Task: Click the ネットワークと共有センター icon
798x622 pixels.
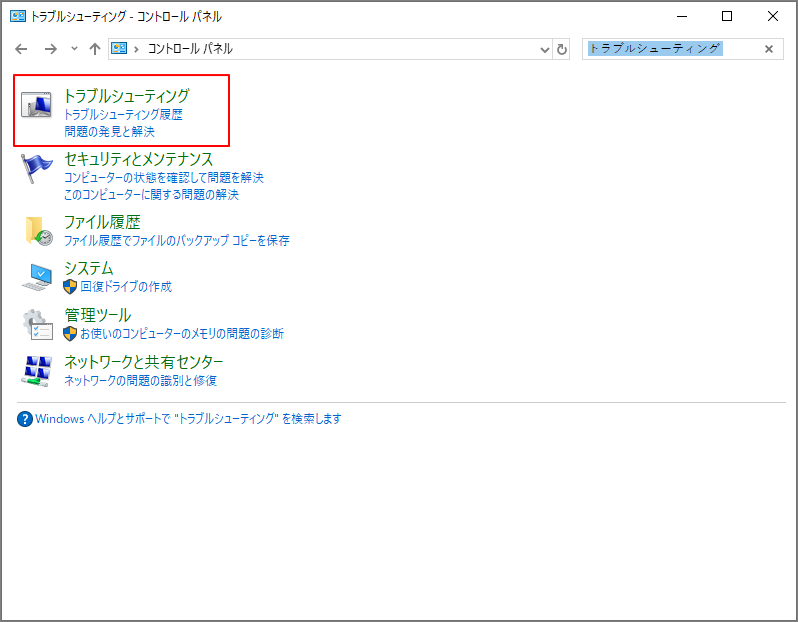Action: click(x=37, y=371)
